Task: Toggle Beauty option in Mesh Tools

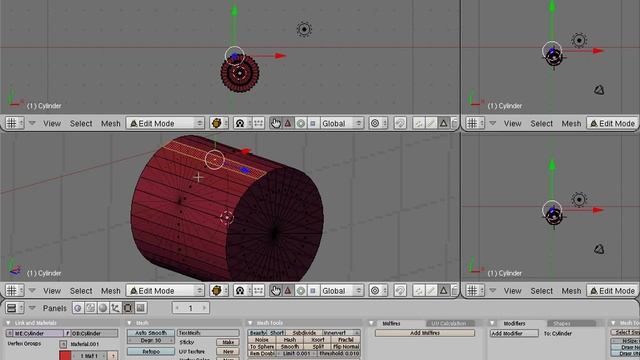Action: pos(258,333)
